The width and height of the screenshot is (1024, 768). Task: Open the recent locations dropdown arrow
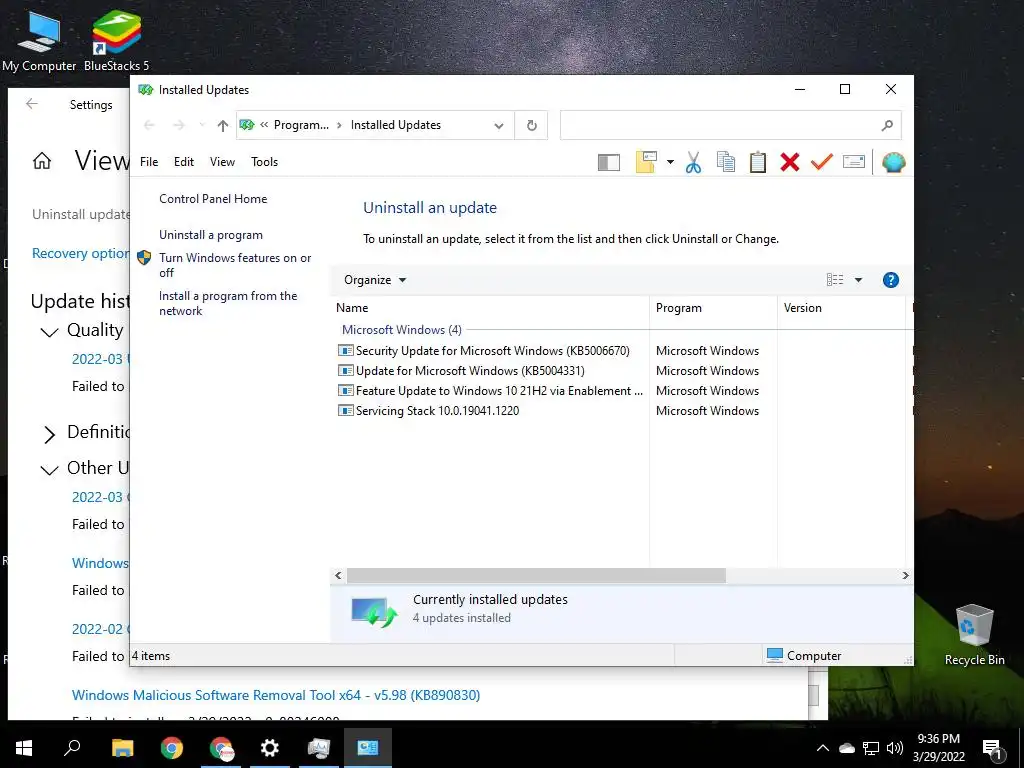[201, 125]
